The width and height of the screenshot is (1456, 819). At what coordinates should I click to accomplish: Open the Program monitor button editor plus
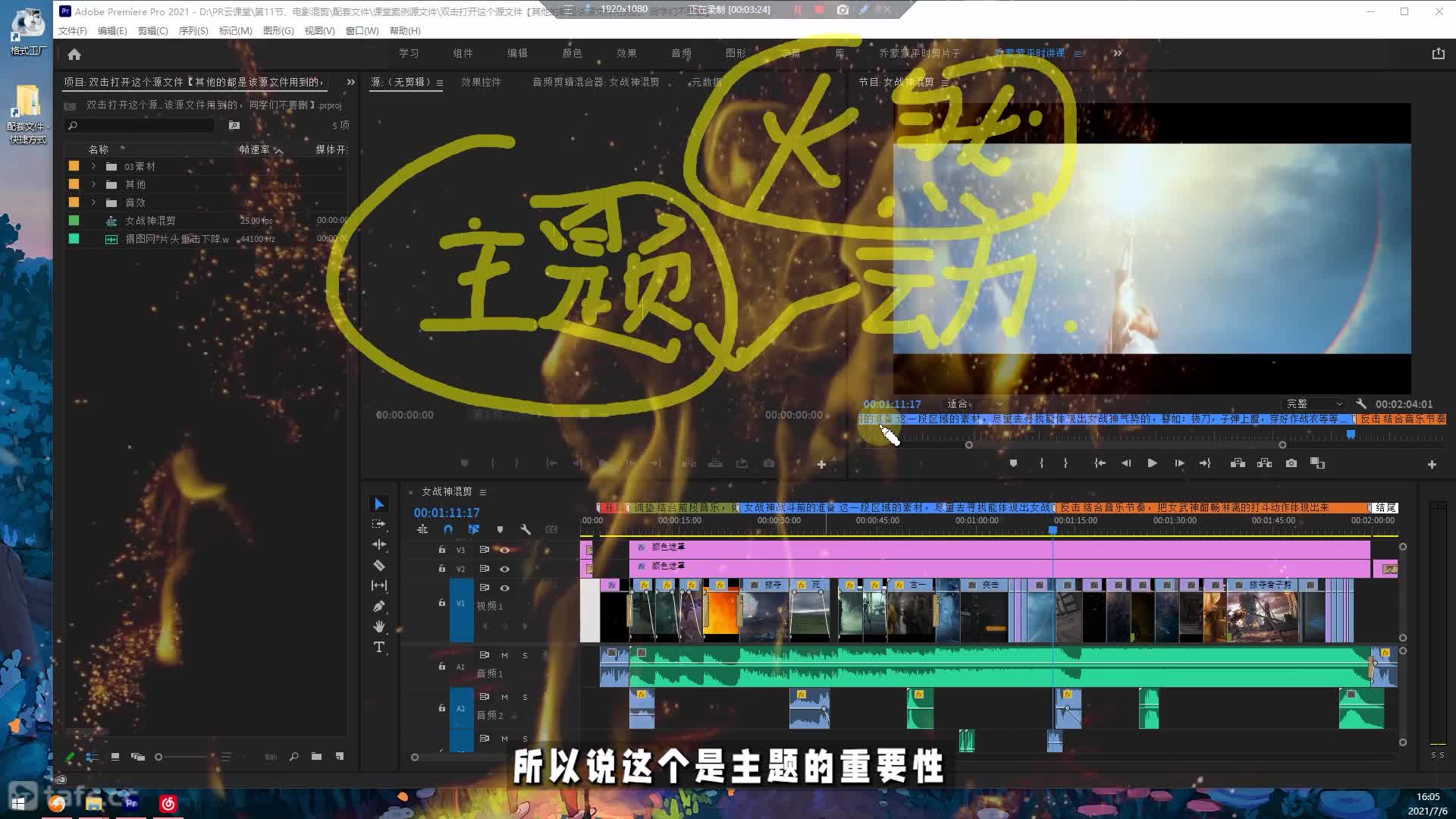pos(1432,464)
